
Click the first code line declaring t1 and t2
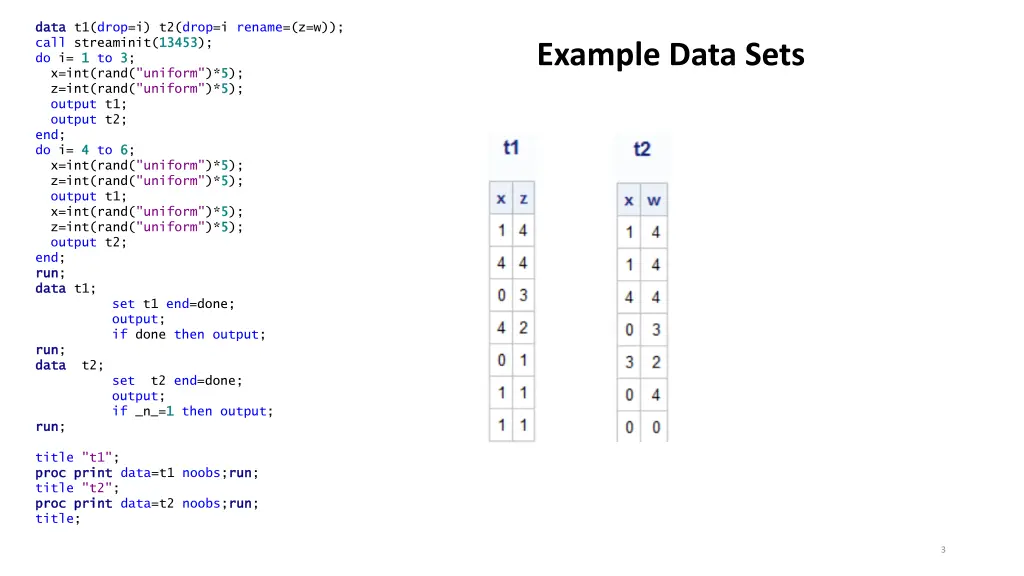click(189, 27)
